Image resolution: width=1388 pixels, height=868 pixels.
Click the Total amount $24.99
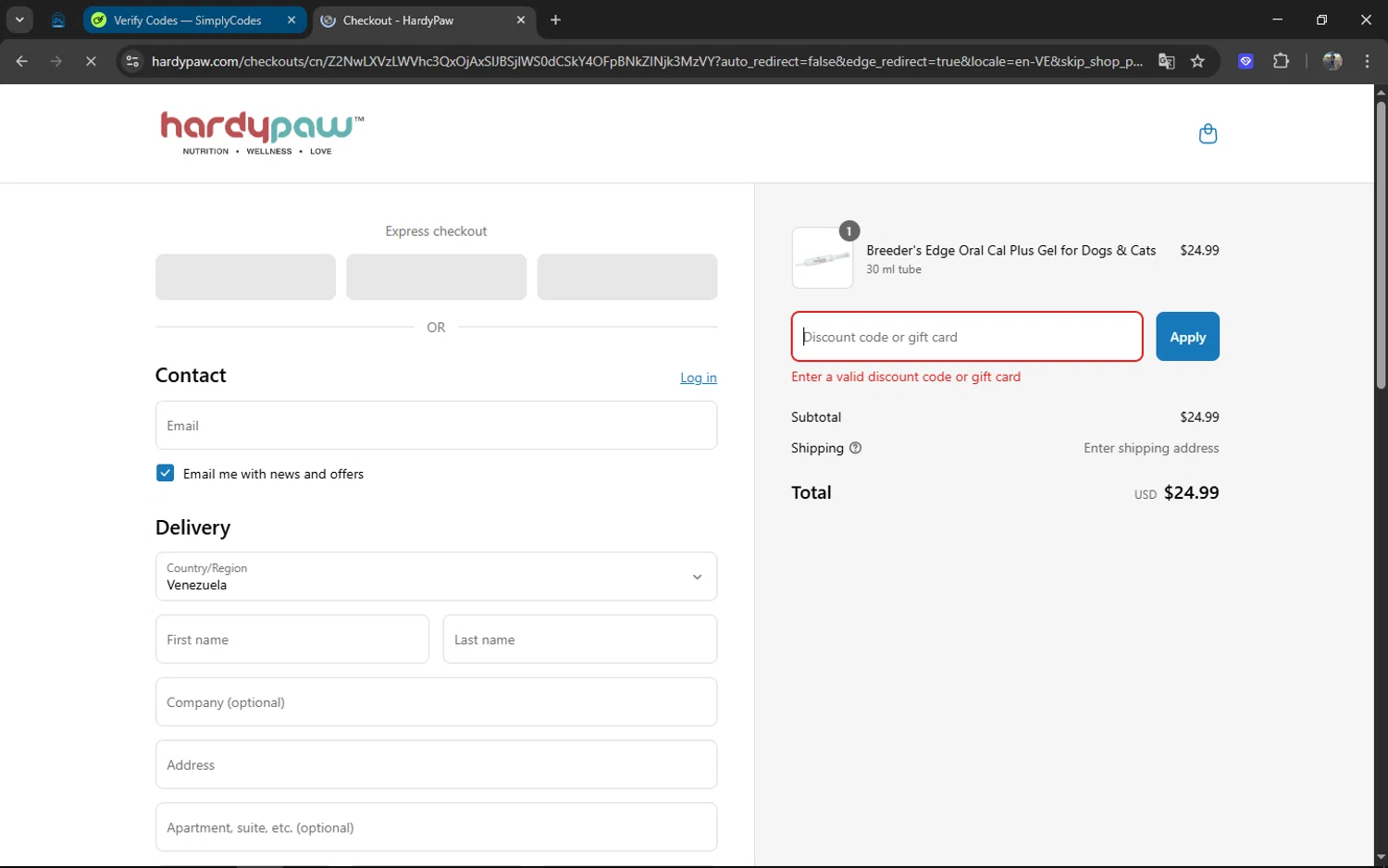coord(1191,493)
